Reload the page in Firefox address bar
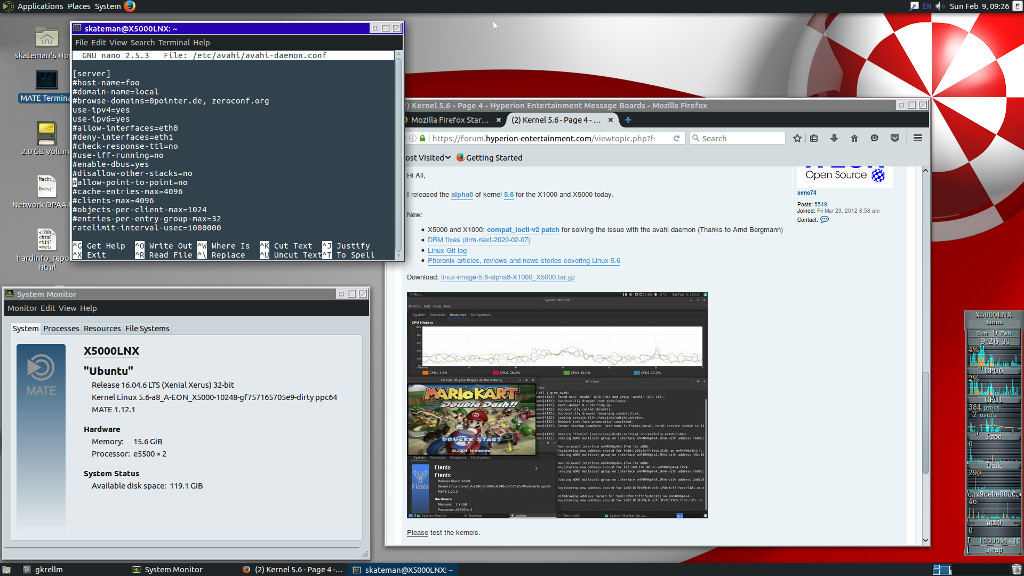 (x=677, y=138)
